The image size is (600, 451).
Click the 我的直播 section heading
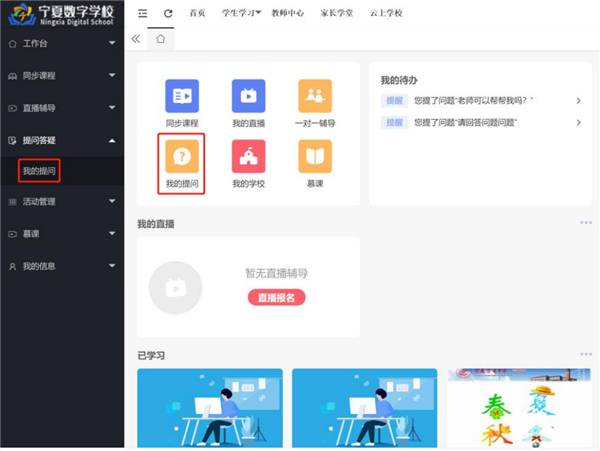[156, 224]
